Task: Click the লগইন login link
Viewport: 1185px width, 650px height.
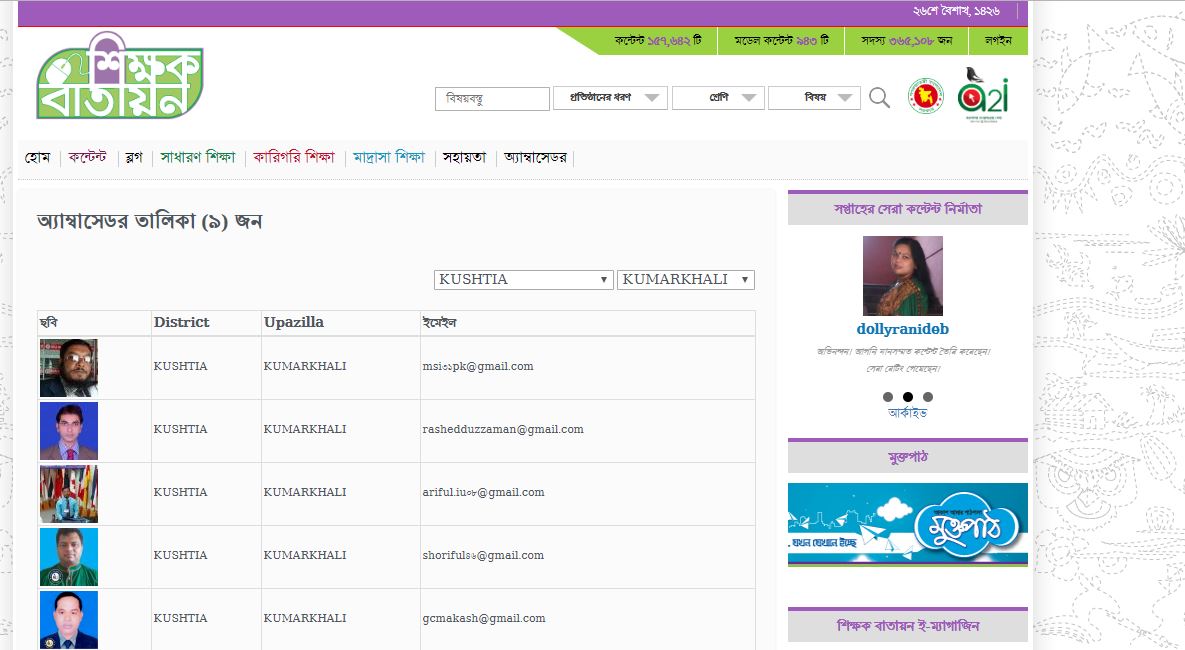Action: click(998, 40)
